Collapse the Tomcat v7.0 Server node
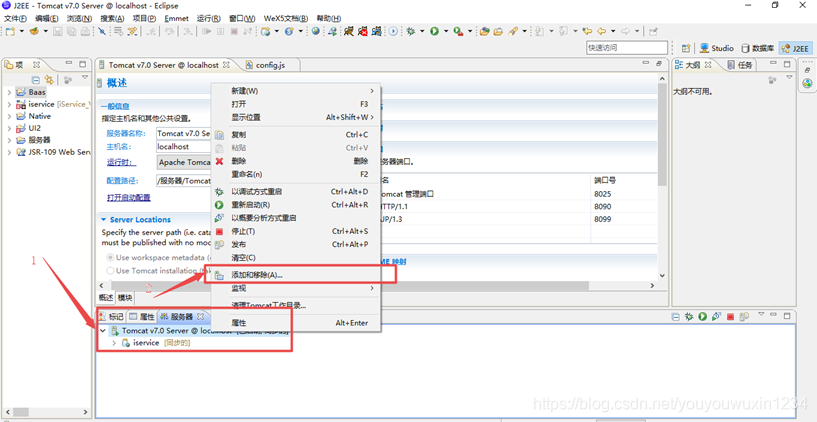The height and width of the screenshot is (422, 817). click(x=103, y=330)
